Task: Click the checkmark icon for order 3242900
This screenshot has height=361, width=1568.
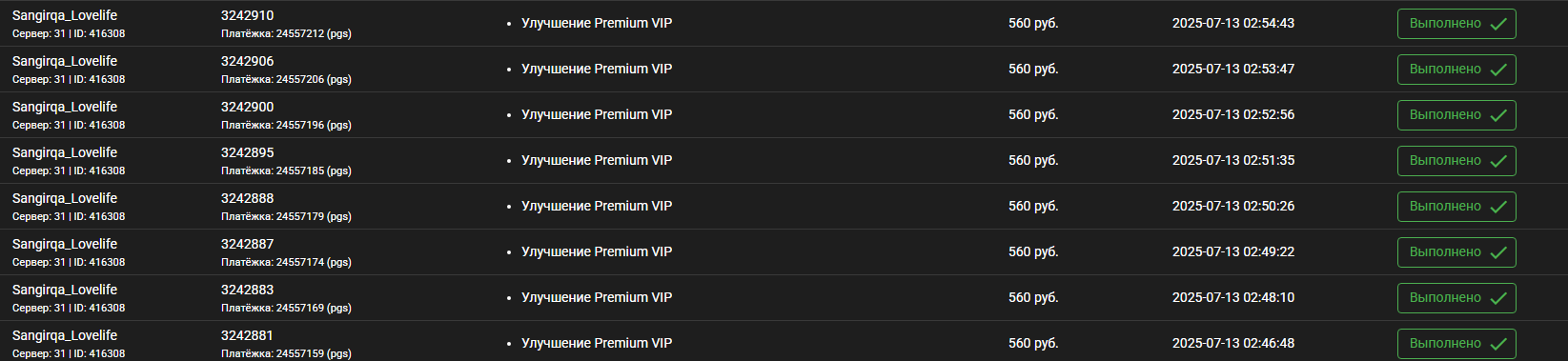Action: pyautogui.click(x=1498, y=115)
